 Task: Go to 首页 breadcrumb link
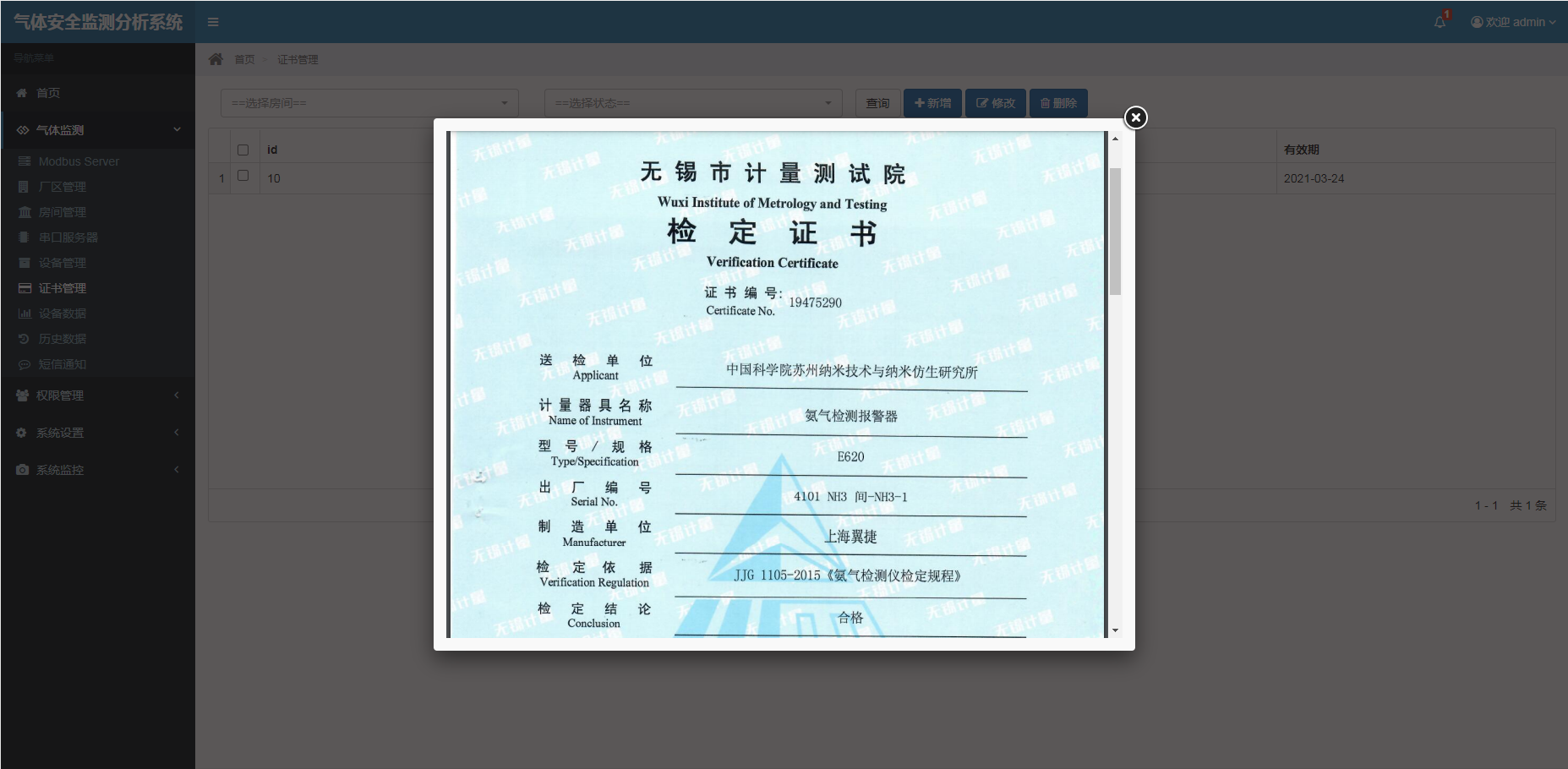[244, 59]
